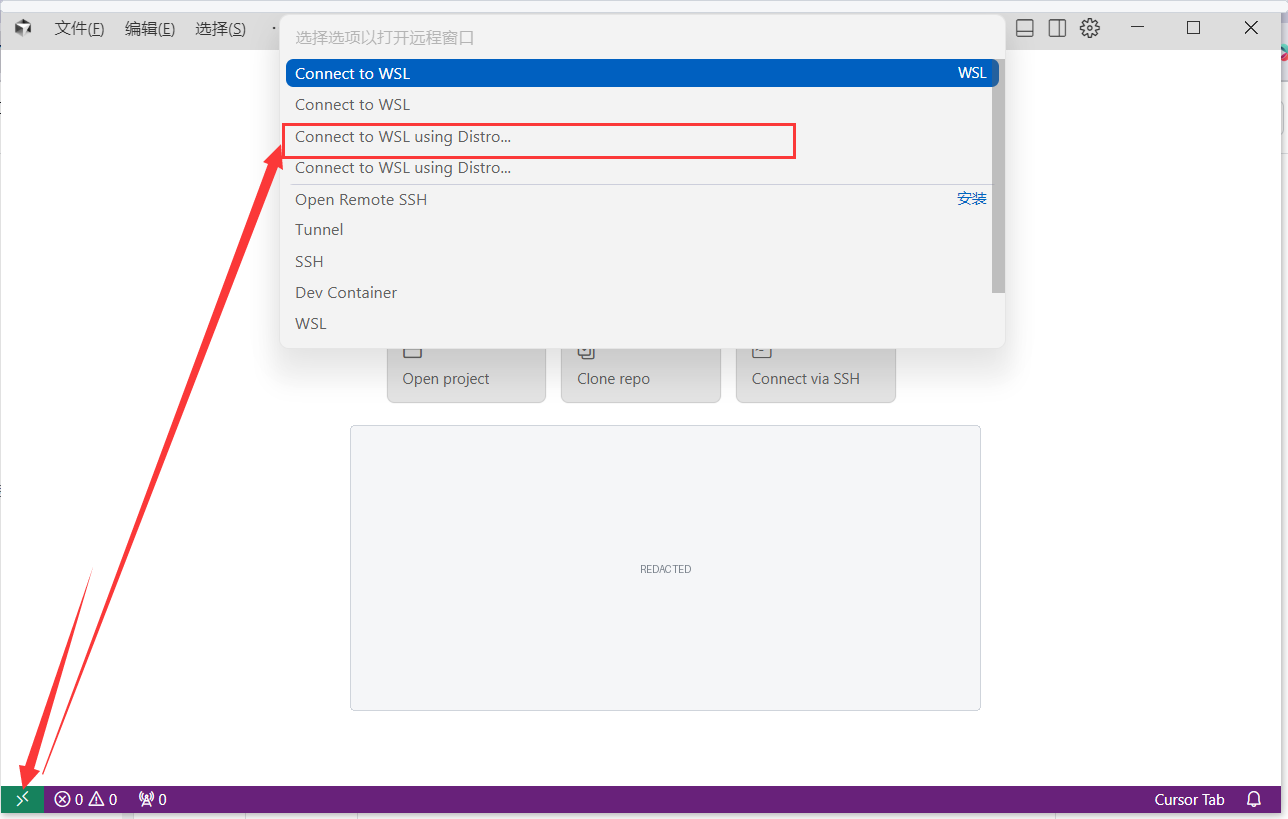Choose the non-highlighted Connect to WSL entry
This screenshot has width=1288, height=819.
(x=642, y=104)
